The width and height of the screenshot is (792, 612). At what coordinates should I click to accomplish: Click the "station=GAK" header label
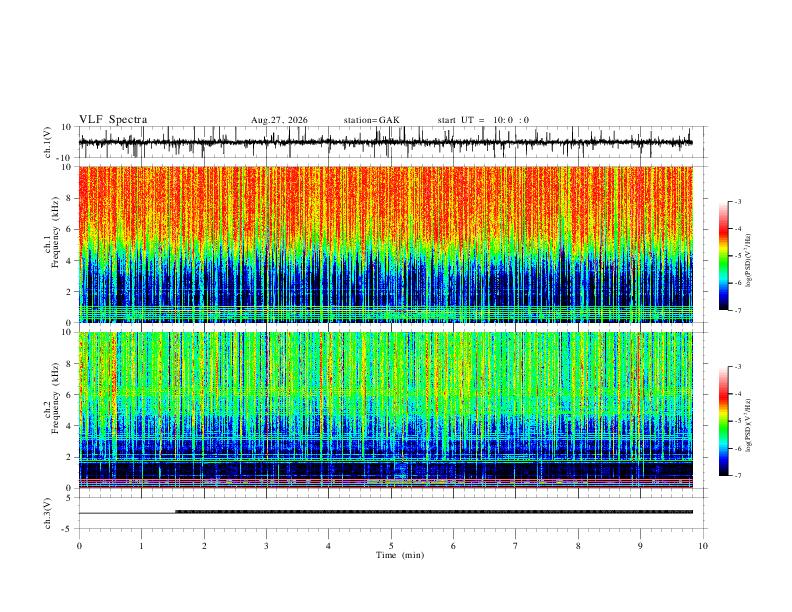(x=371, y=120)
